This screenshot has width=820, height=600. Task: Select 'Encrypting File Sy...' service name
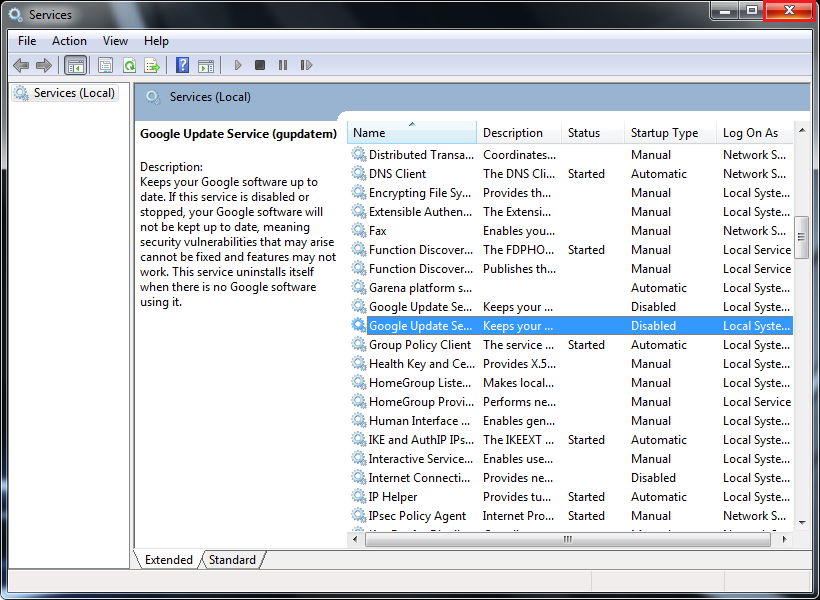pos(420,193)
